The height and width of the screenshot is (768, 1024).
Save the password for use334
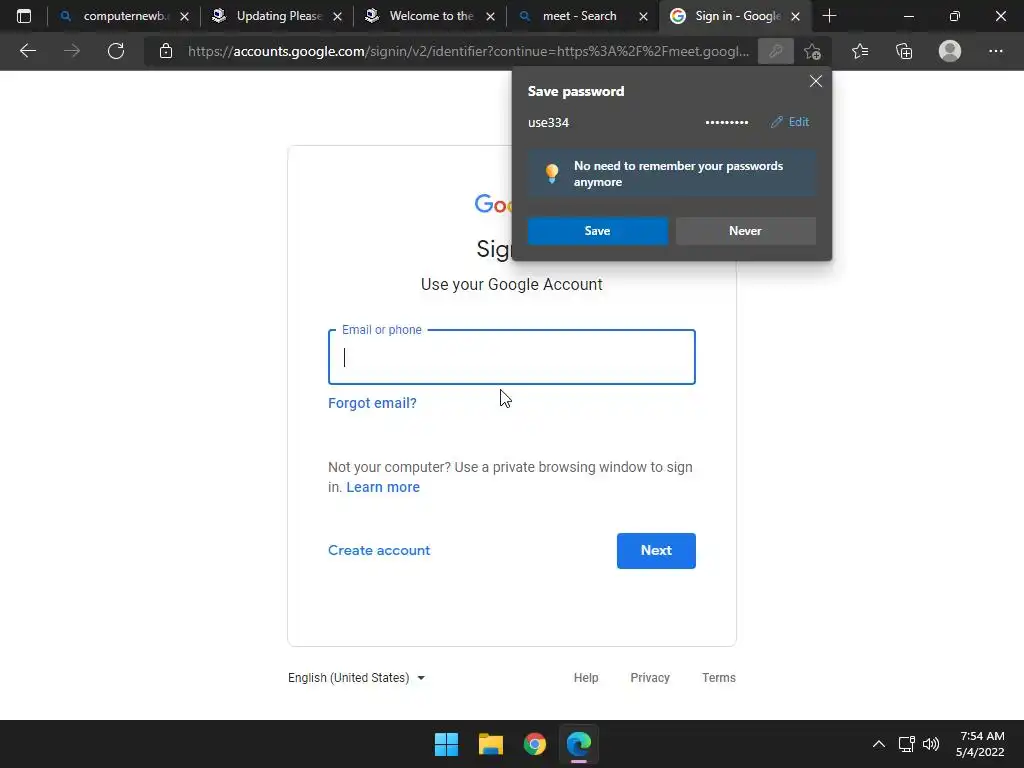pos(598,231)
